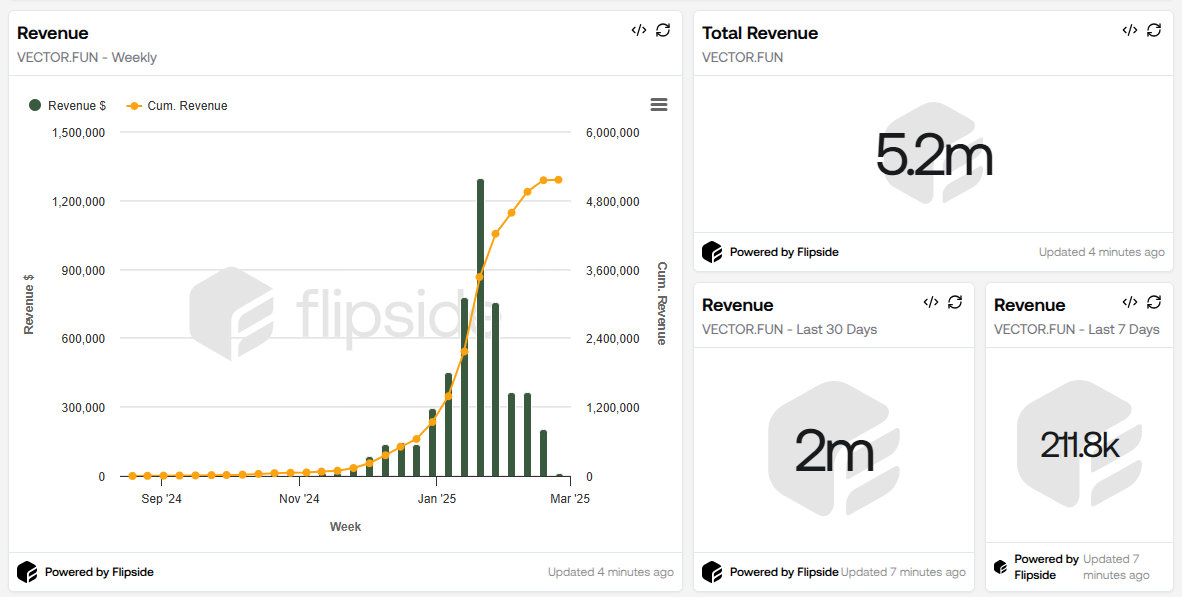Refresh the Last 7 Days Revenue card

pyautogui.click(x=1154, y=302)
